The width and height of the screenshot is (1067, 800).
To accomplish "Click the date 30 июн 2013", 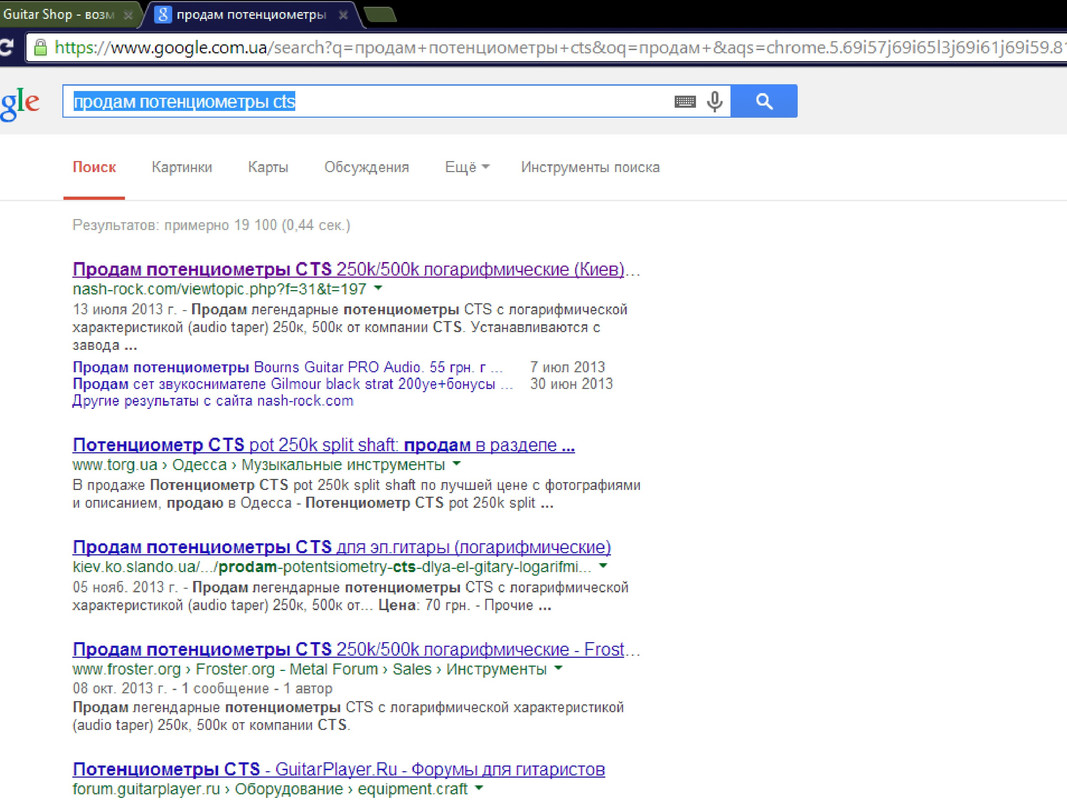I will coord(572,384).
